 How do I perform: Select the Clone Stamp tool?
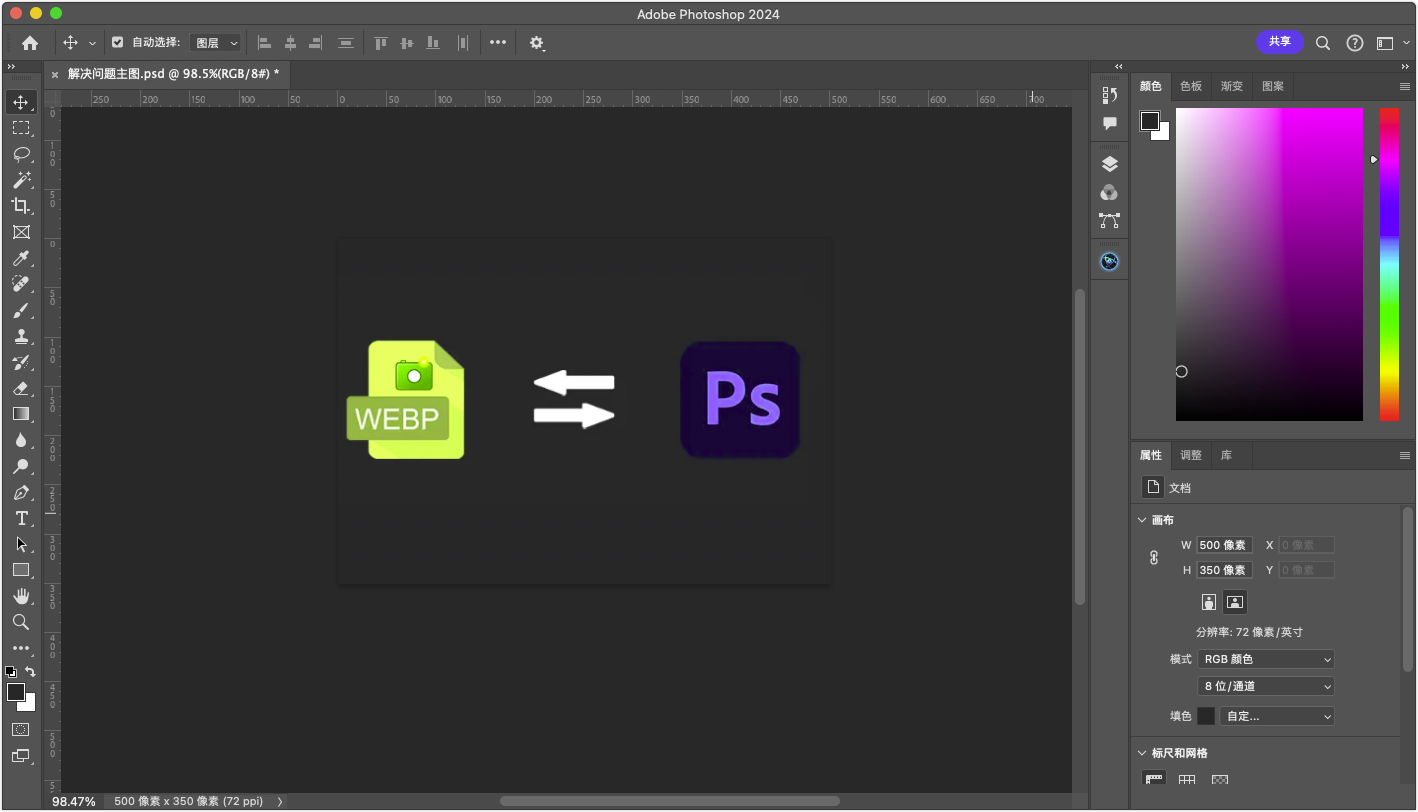click(21, 336)
